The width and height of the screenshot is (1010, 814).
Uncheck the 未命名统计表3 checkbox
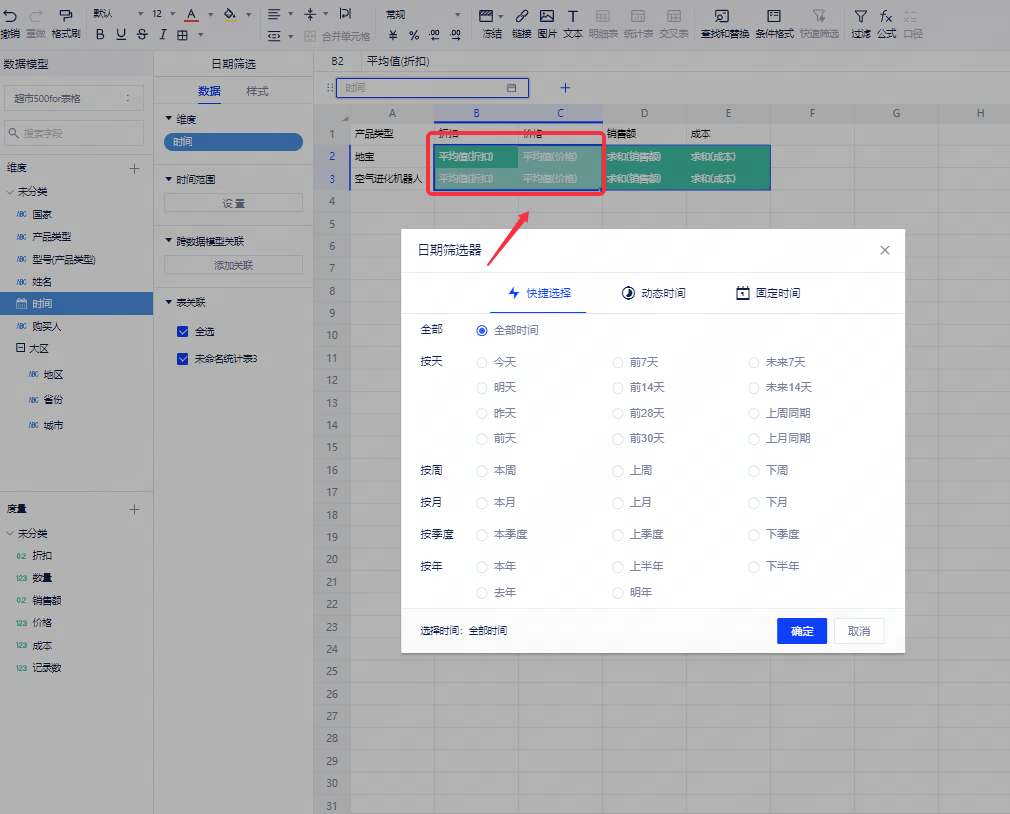[x=182, y=359]
